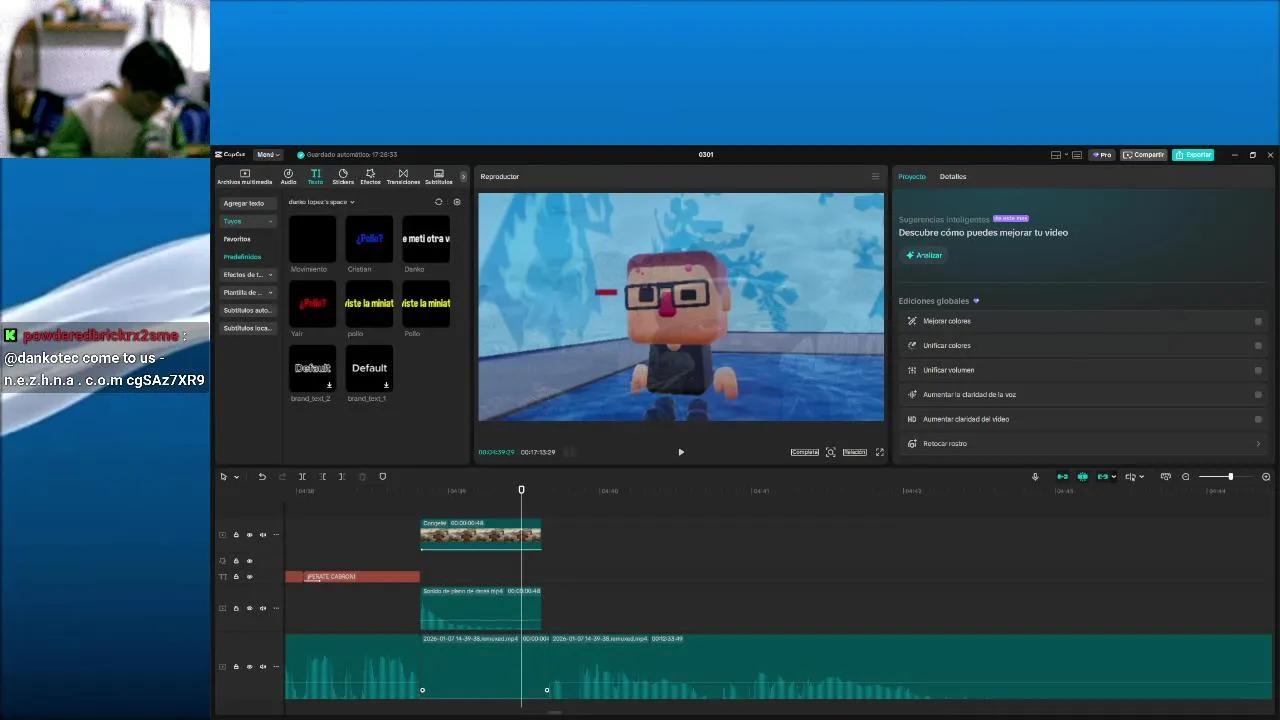Enter fullscreen preview mode
1280x720 pixels.
click(880, 452)
